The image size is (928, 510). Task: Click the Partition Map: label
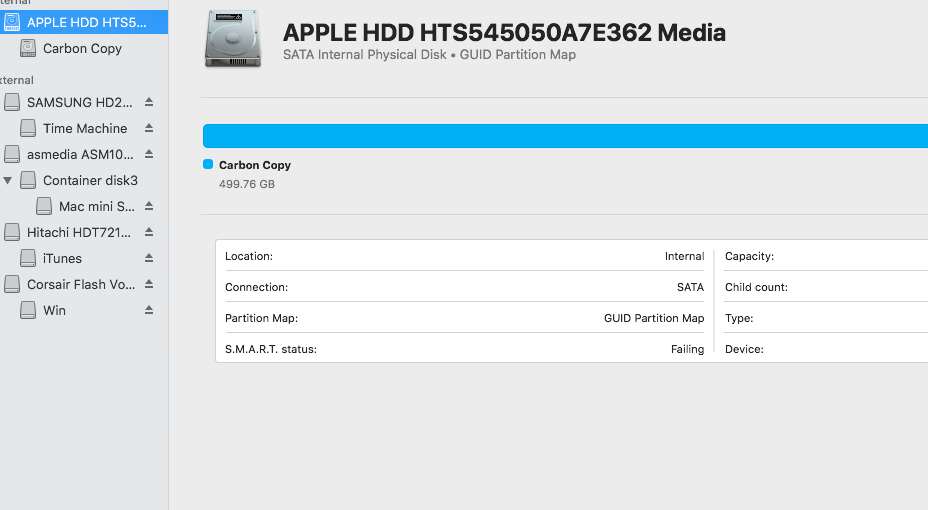(x=261, y=318)
